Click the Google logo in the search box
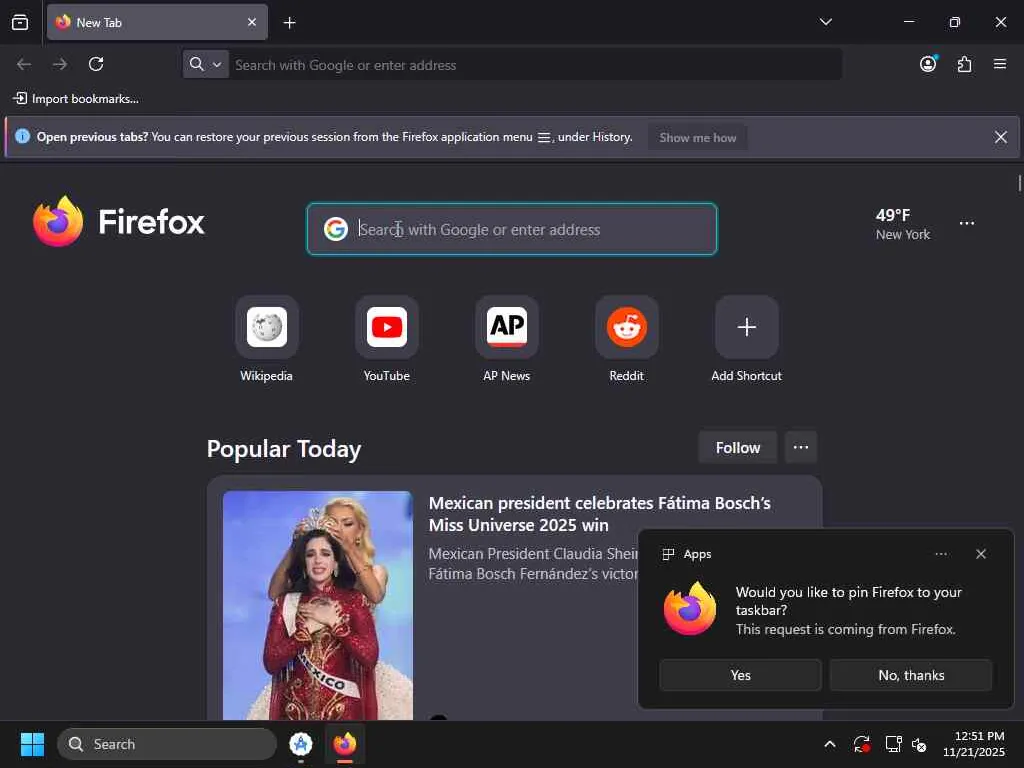Screen dimensions: 1024x768 point(336,229)
